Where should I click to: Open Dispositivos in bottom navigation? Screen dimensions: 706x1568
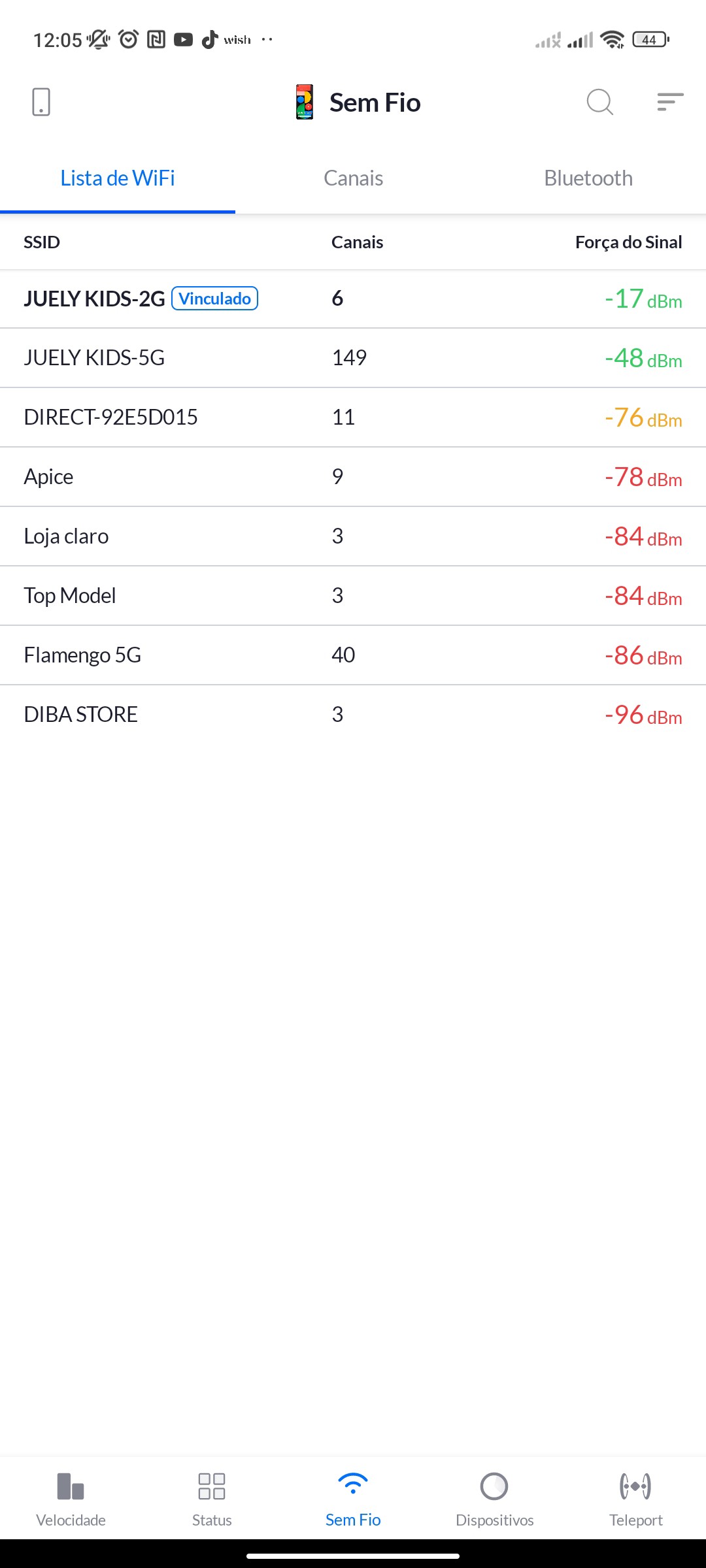pyautogui.click(x=494, y=1499)
